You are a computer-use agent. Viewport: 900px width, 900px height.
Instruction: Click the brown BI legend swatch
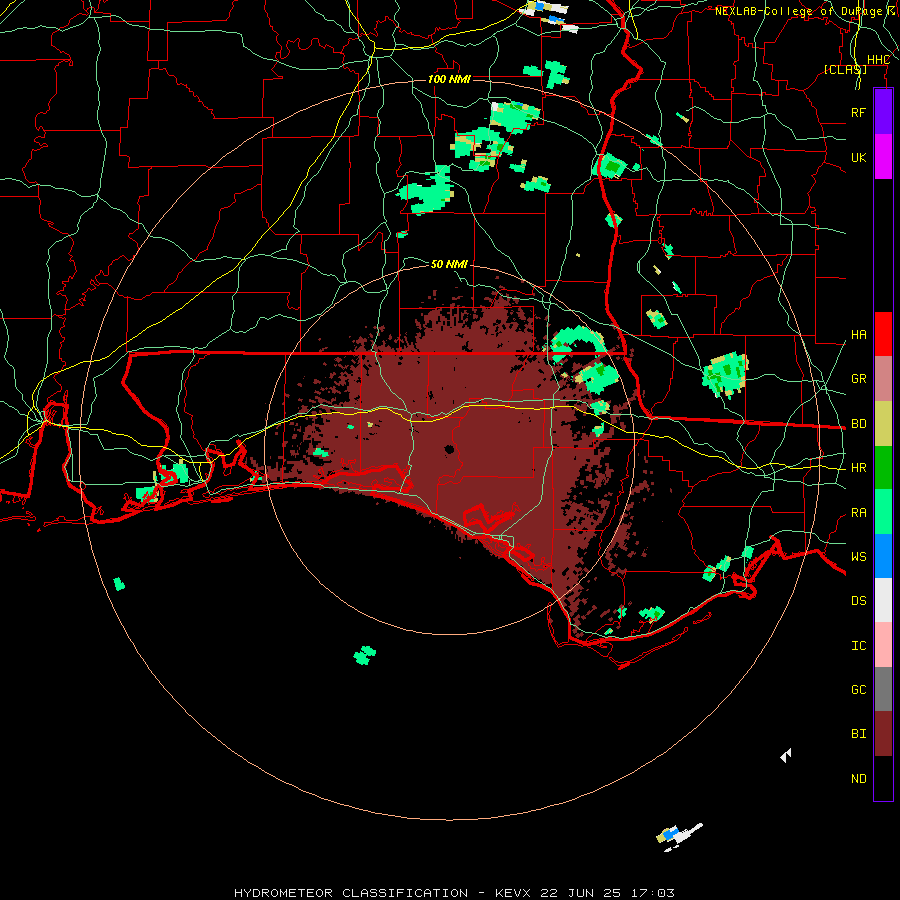pyautogui.click(x=883, y=734)
